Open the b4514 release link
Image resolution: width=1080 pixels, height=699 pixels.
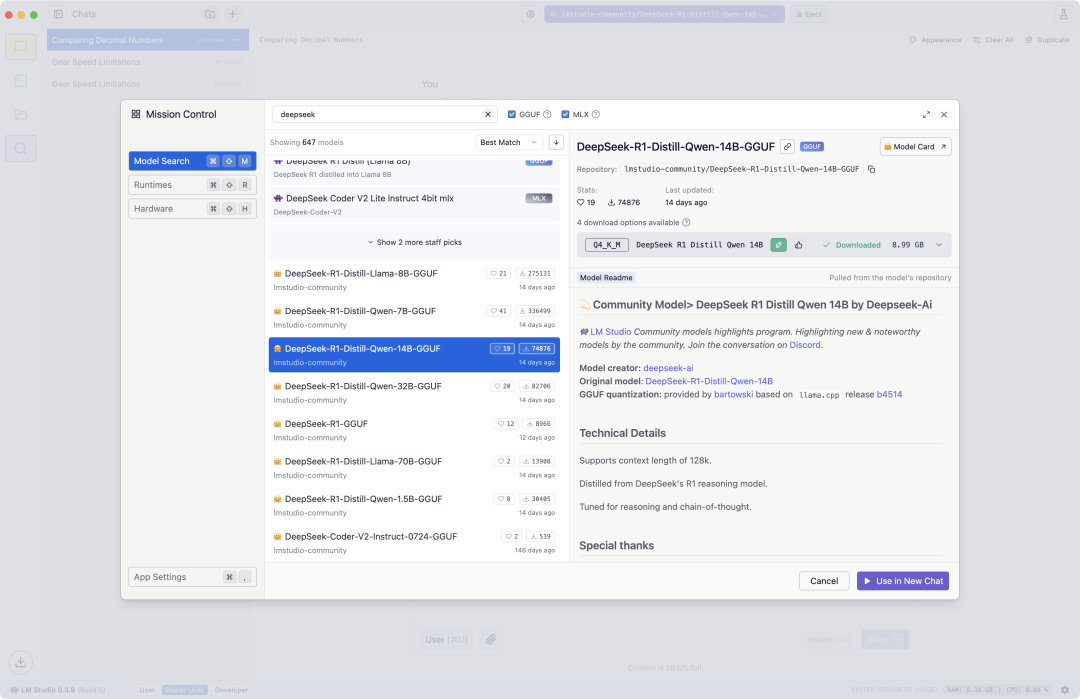tap(889, 395)
